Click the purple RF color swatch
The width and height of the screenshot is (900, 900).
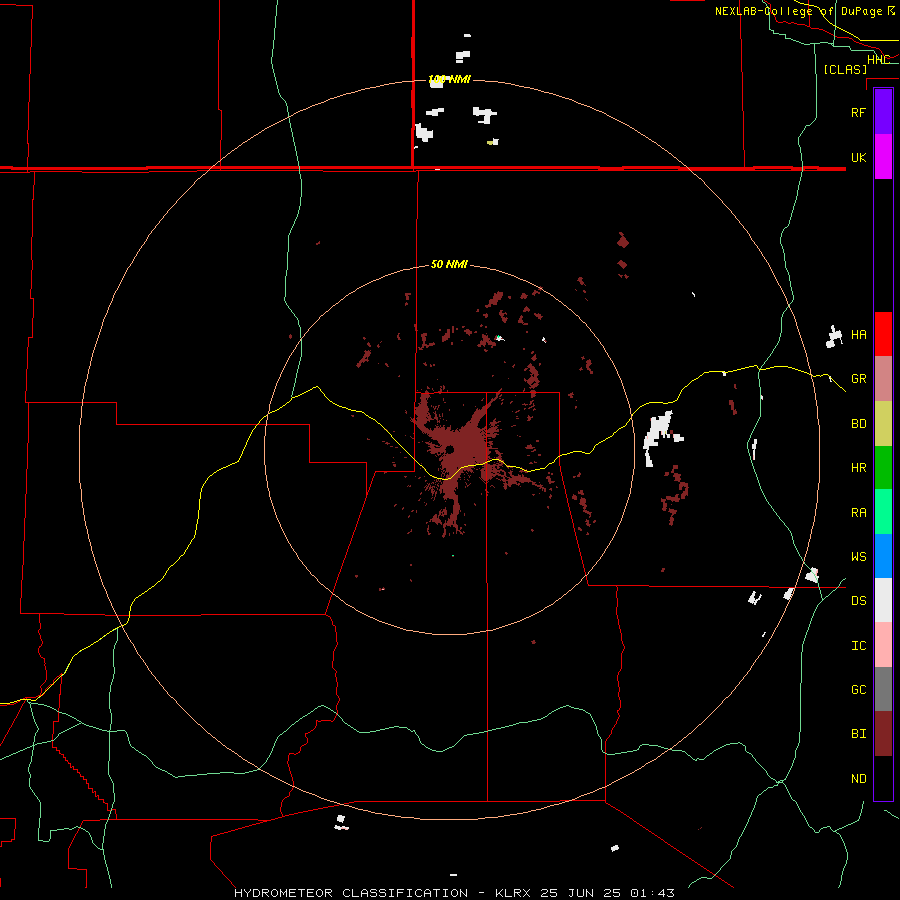coord(883,112)
